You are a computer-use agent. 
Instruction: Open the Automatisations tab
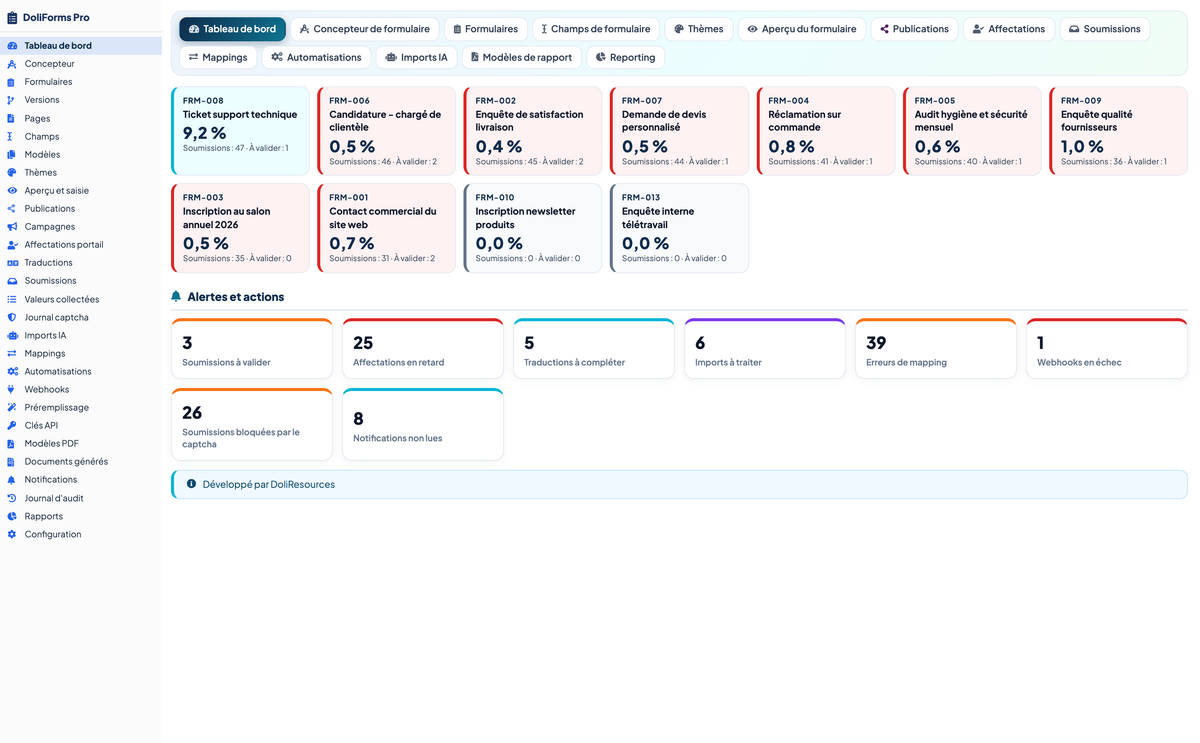pyautogui.click(x=316, y=57)
